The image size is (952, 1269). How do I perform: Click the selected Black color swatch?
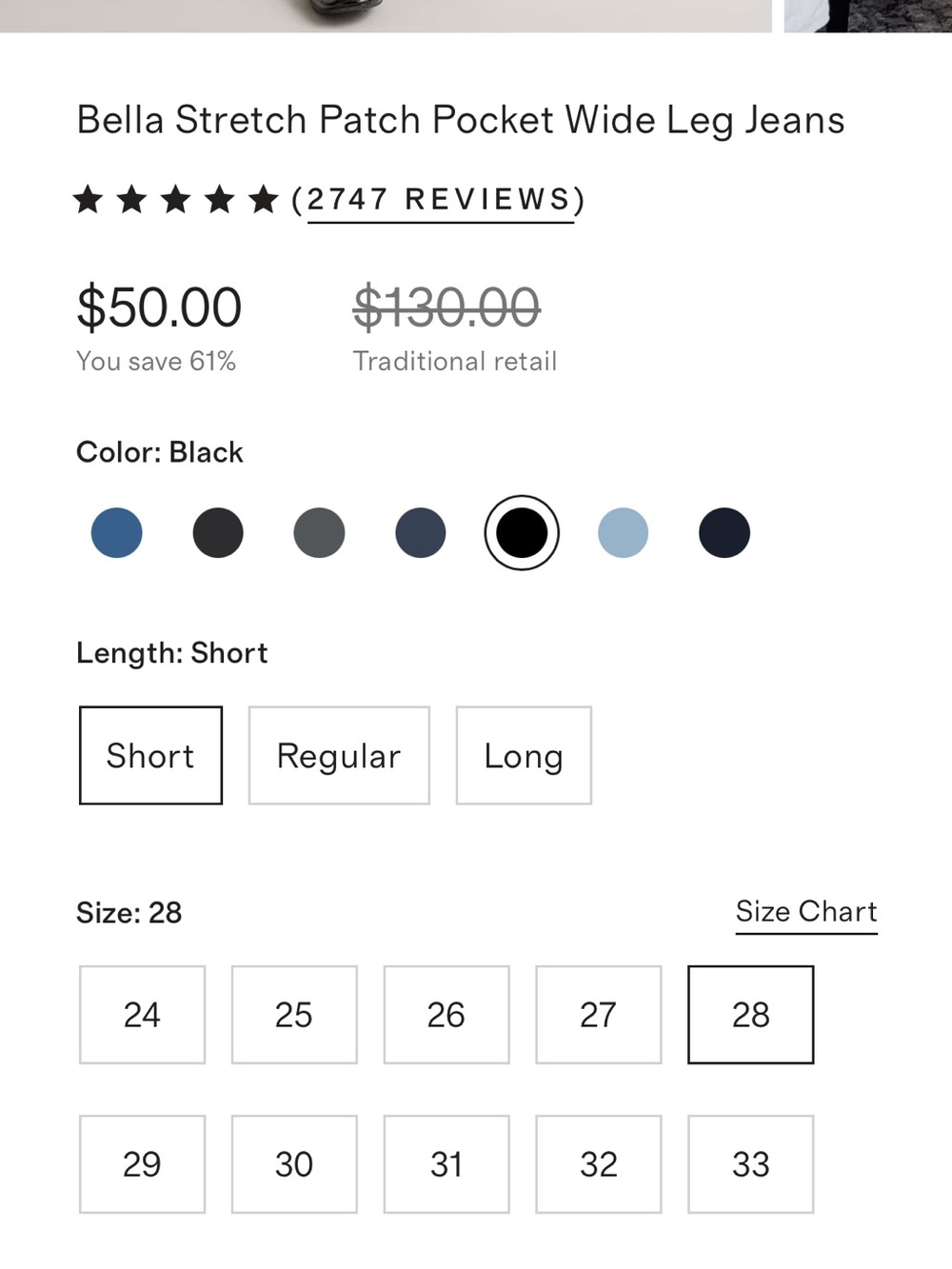(522, 532)
